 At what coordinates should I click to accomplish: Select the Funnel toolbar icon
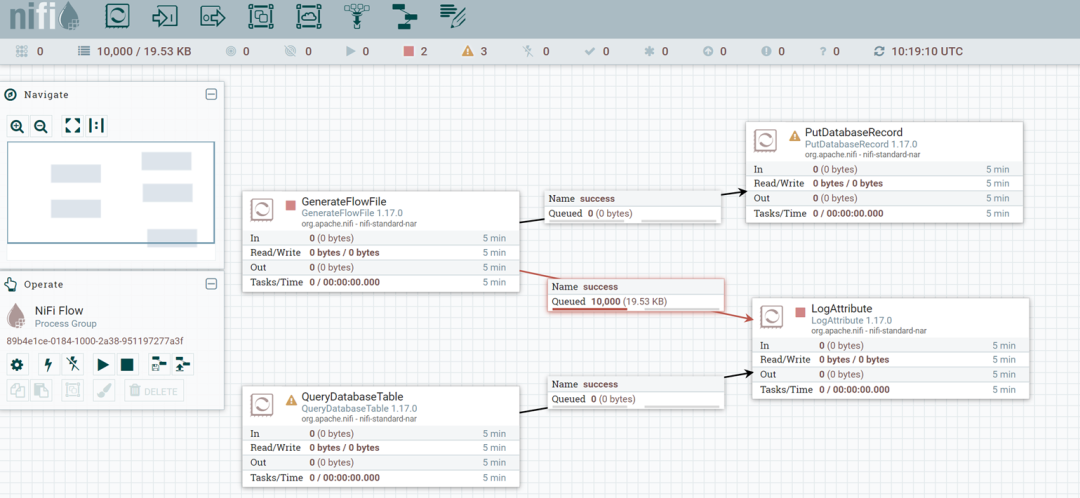357,16
